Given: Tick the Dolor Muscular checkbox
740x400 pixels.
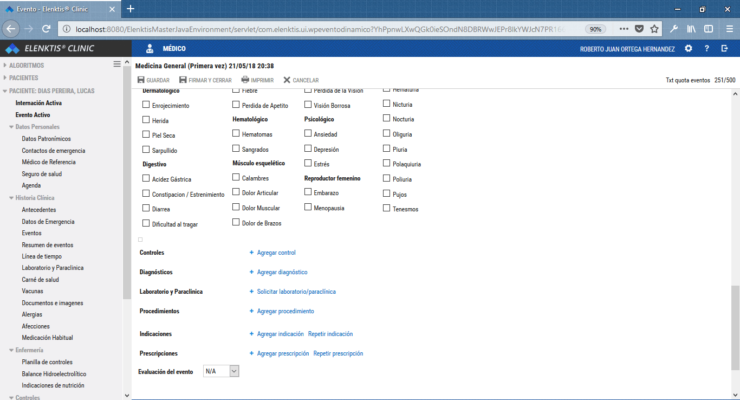Looking at the screenshot, I should click(236, 208).
